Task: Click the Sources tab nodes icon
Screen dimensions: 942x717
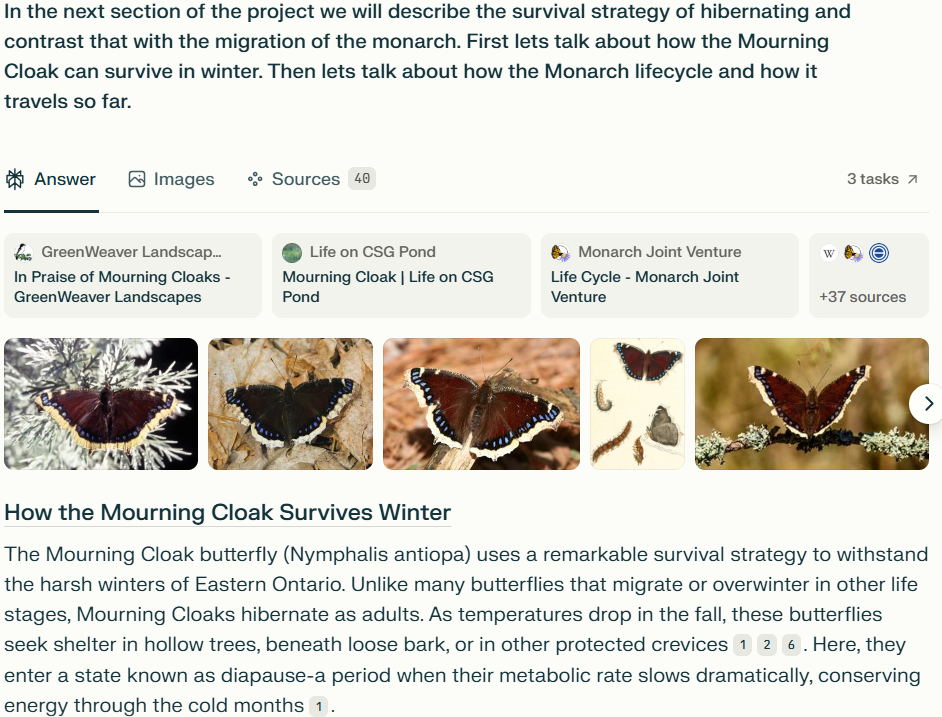Action: click(x=255, y=179)
